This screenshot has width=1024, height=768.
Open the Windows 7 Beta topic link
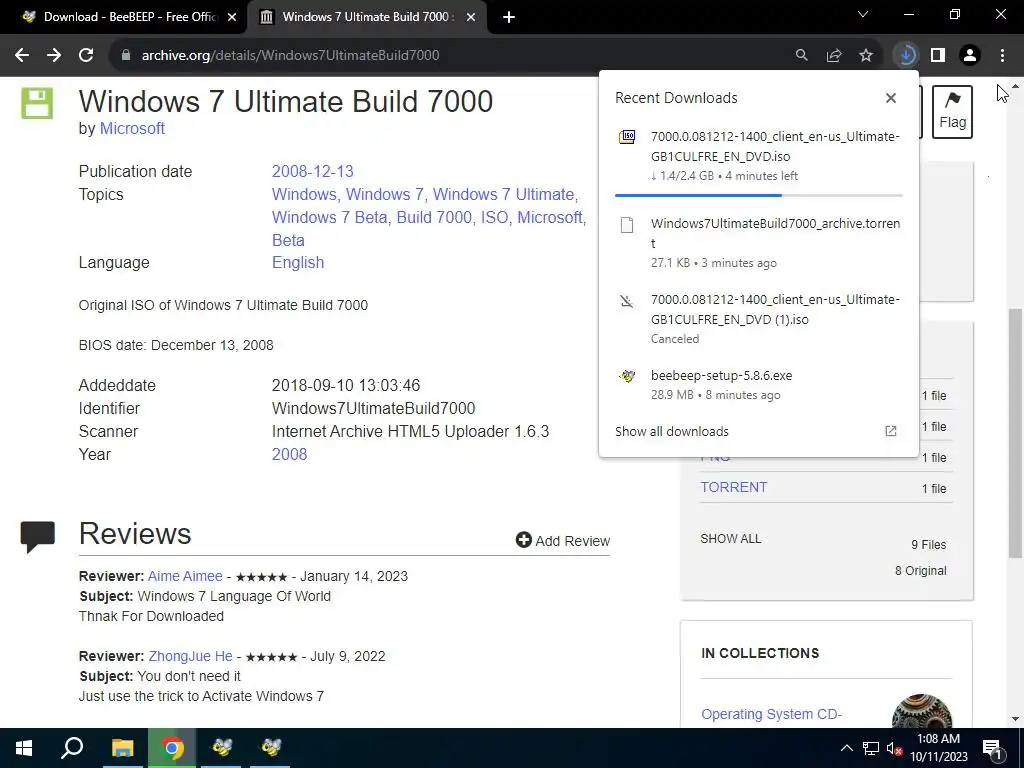330,217
